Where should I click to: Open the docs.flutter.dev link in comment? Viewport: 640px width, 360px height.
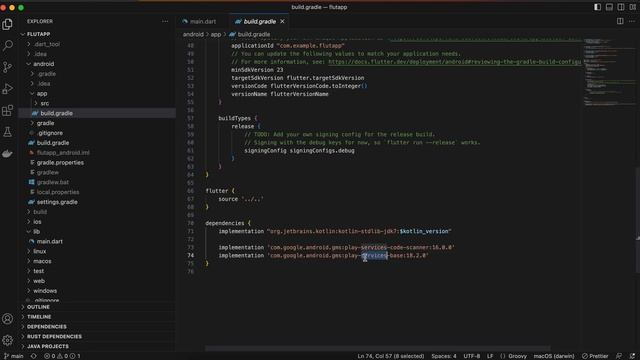[454, 62]
